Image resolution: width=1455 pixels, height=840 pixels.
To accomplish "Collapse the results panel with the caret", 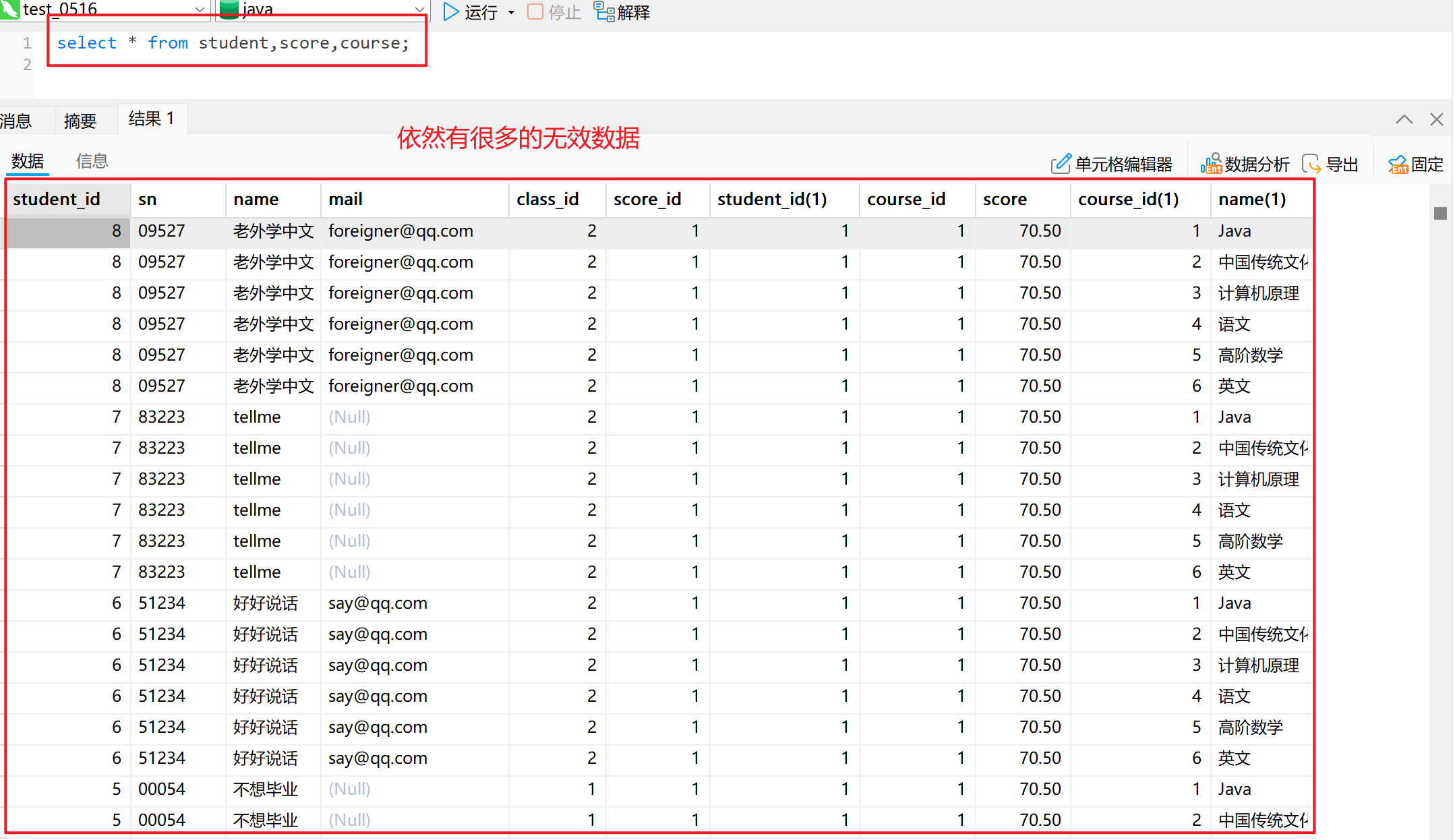I will click(x=1404, y=119).
